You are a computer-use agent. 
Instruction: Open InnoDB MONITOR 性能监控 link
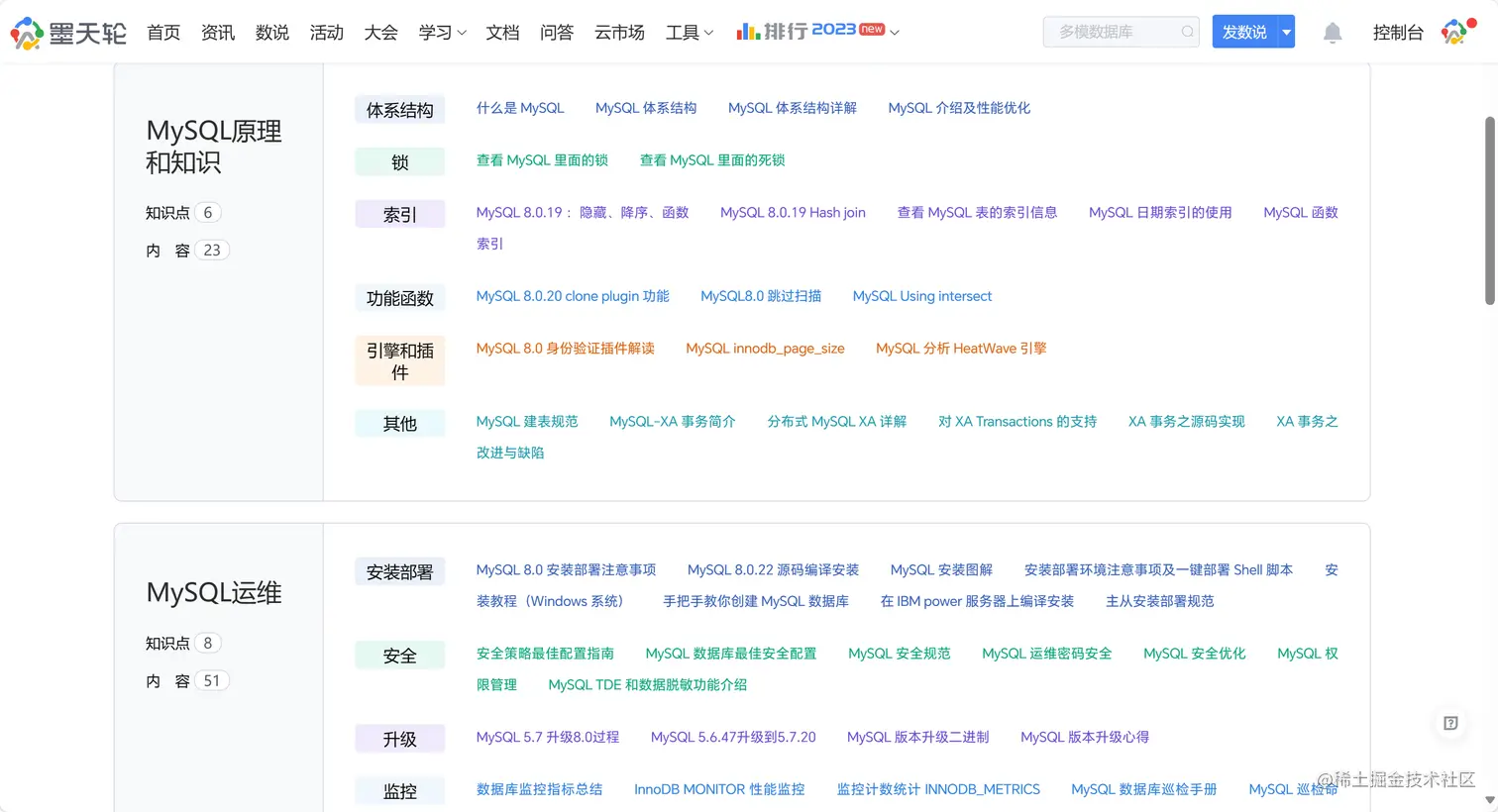tap(719, 789)
